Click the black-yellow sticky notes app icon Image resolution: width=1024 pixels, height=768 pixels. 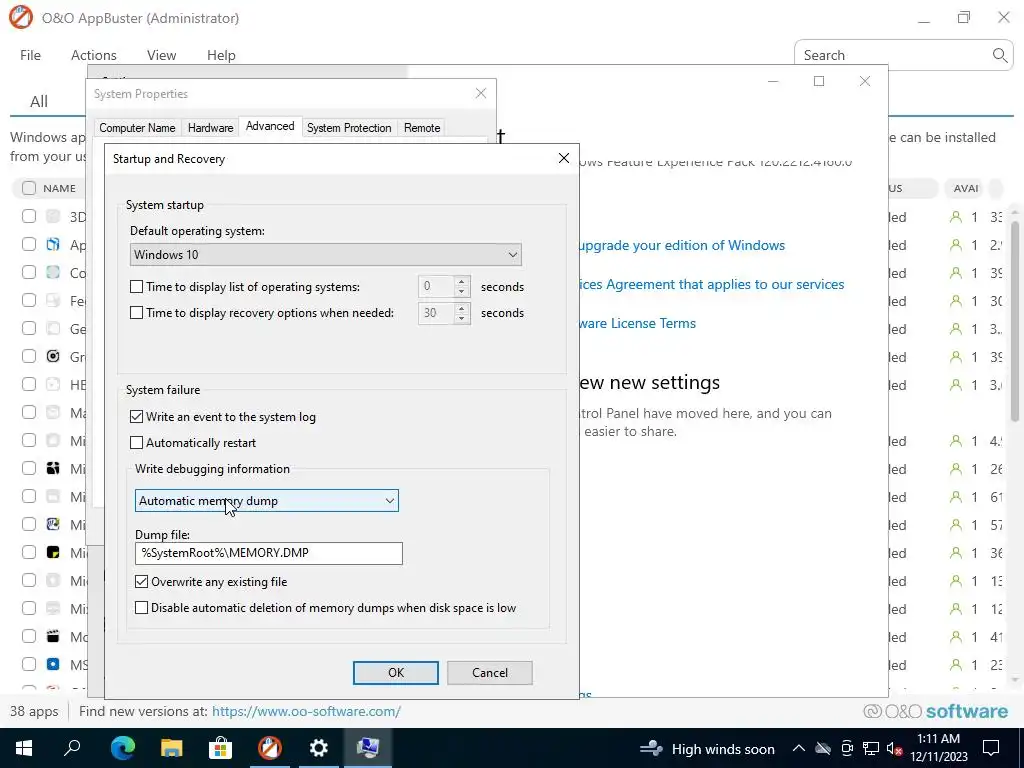(x=54, y=552)
